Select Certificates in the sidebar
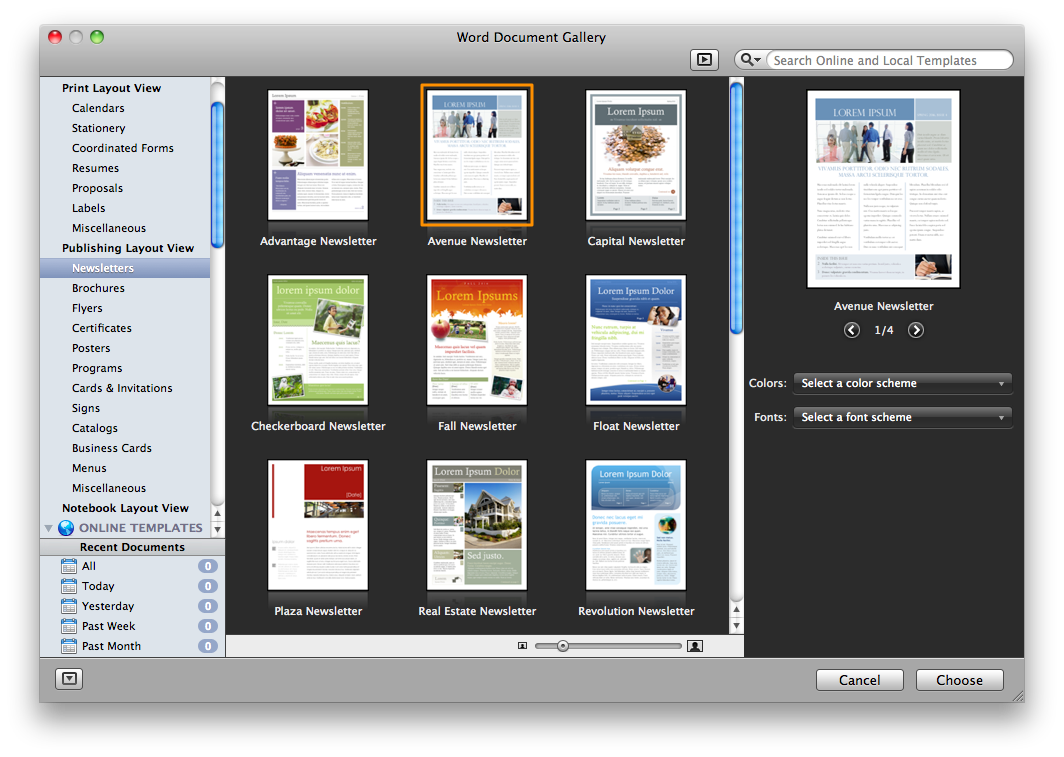Image resolution: width=1064 pixels, height=757 pixels. coord(102,328)
